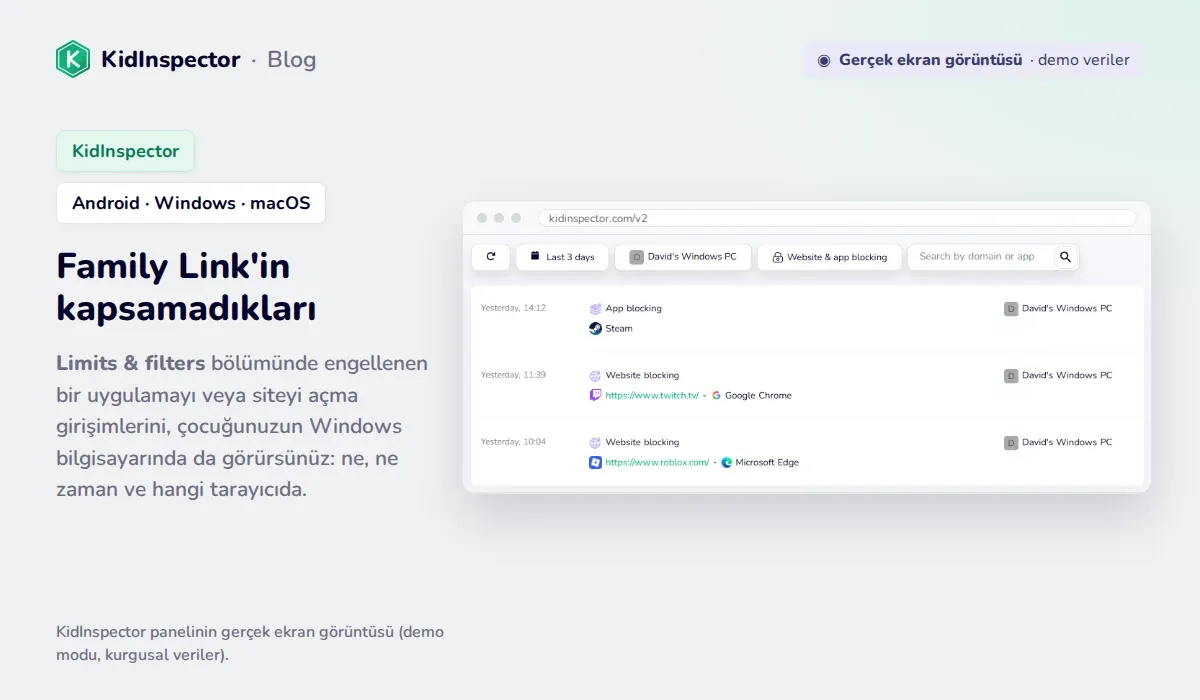Open Website & app blocking filter

[829, 257]
